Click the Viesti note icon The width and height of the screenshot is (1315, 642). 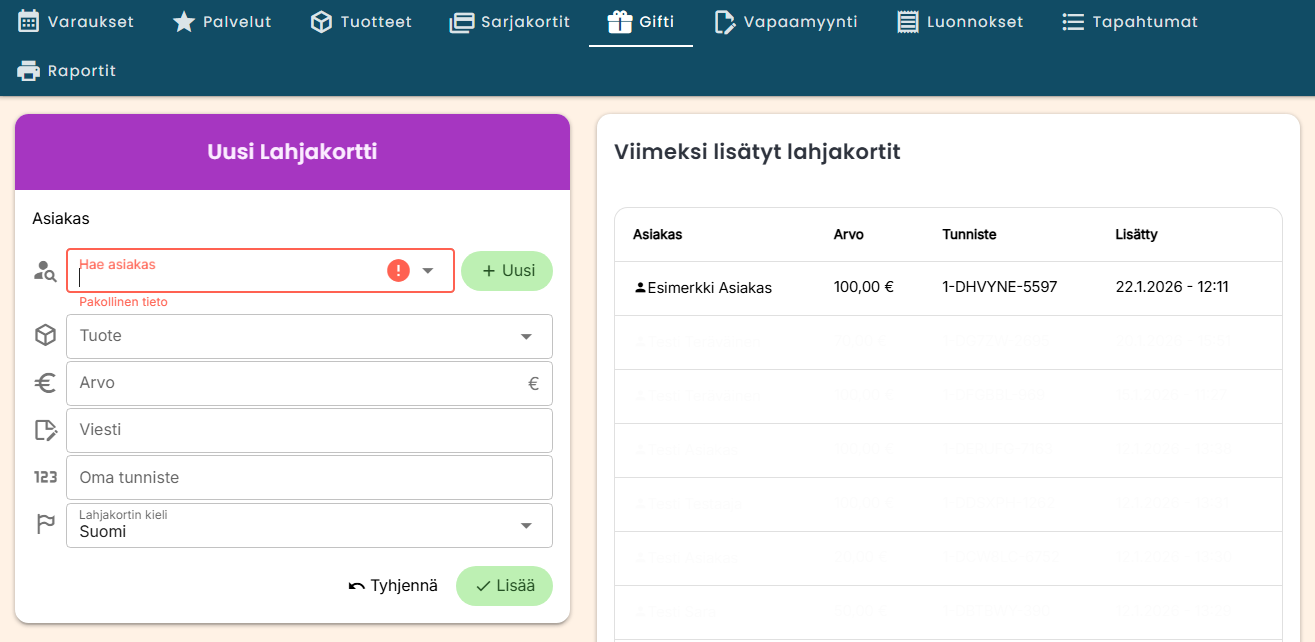[x=45, y=430]
